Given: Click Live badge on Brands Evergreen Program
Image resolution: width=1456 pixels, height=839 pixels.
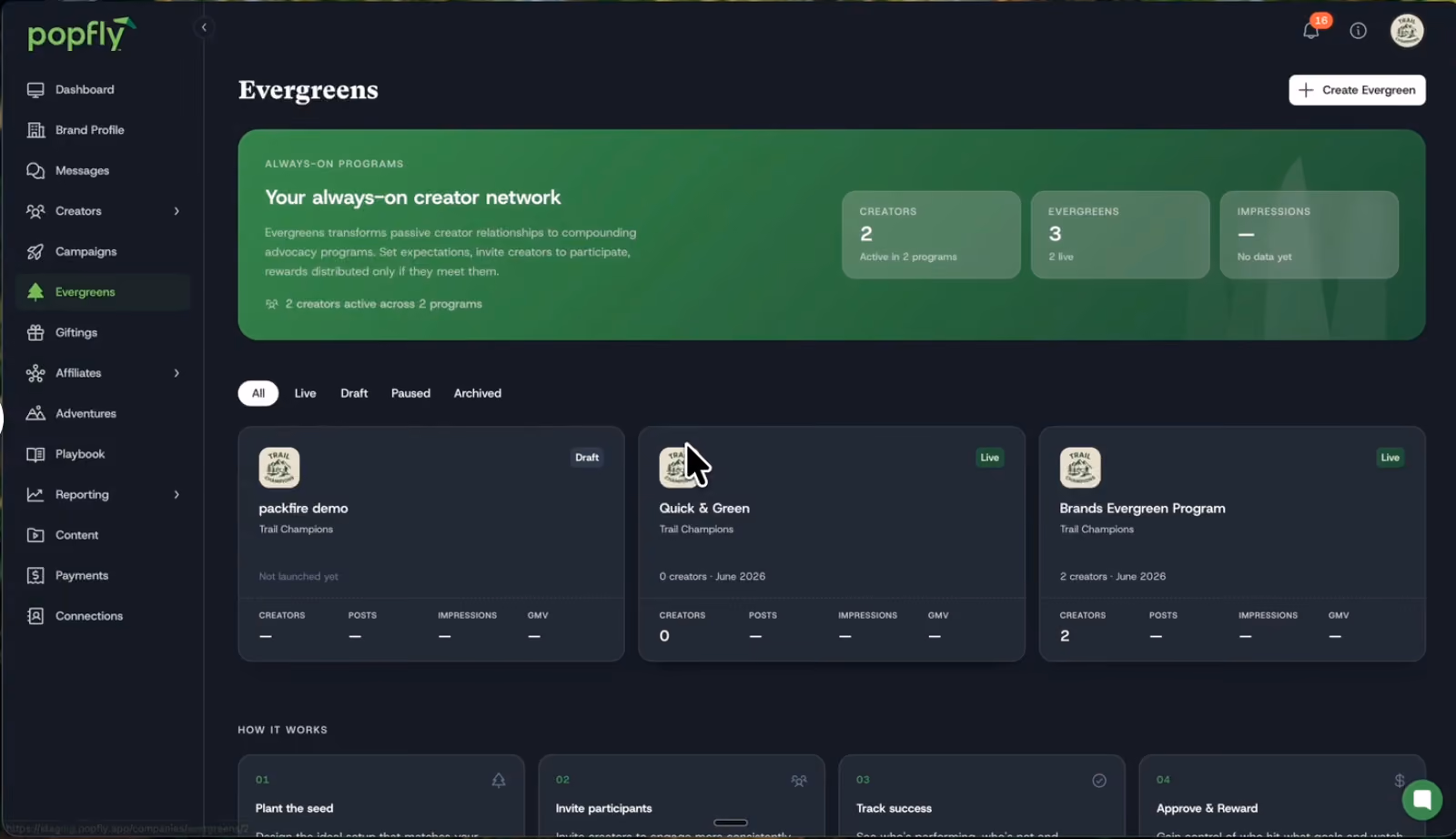Looking at the screenshot, I should 1390,458.
